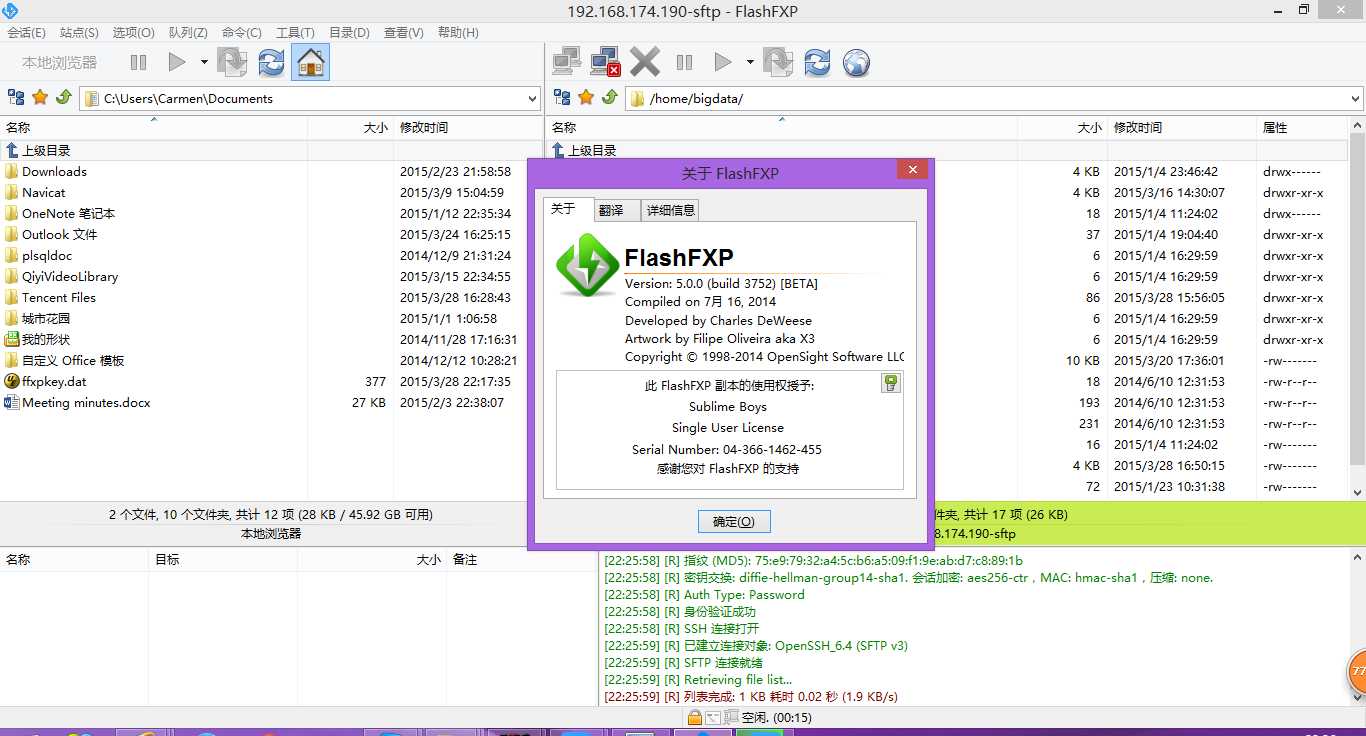Close the 关于 FlashFXP dialog
This screenshot has width=1366, height=736.
click(912, 171)
